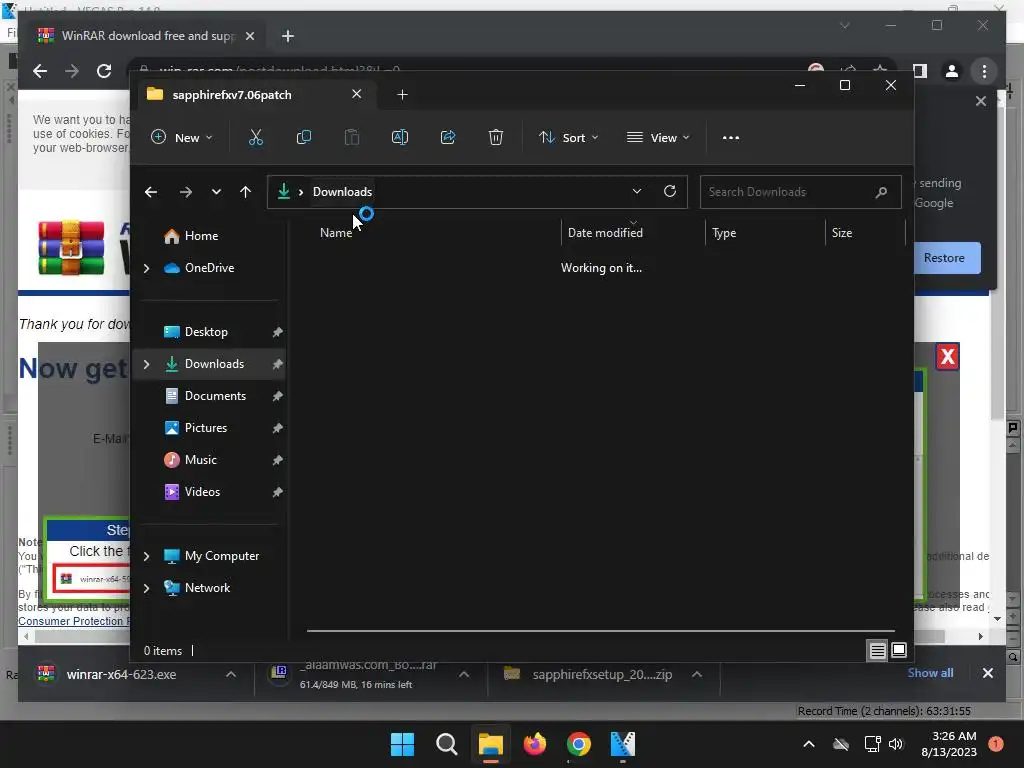Click the Consumer Protection link on WinRAR page
The width and height of the screenshot is (1024, 768).
coord(74,621)
